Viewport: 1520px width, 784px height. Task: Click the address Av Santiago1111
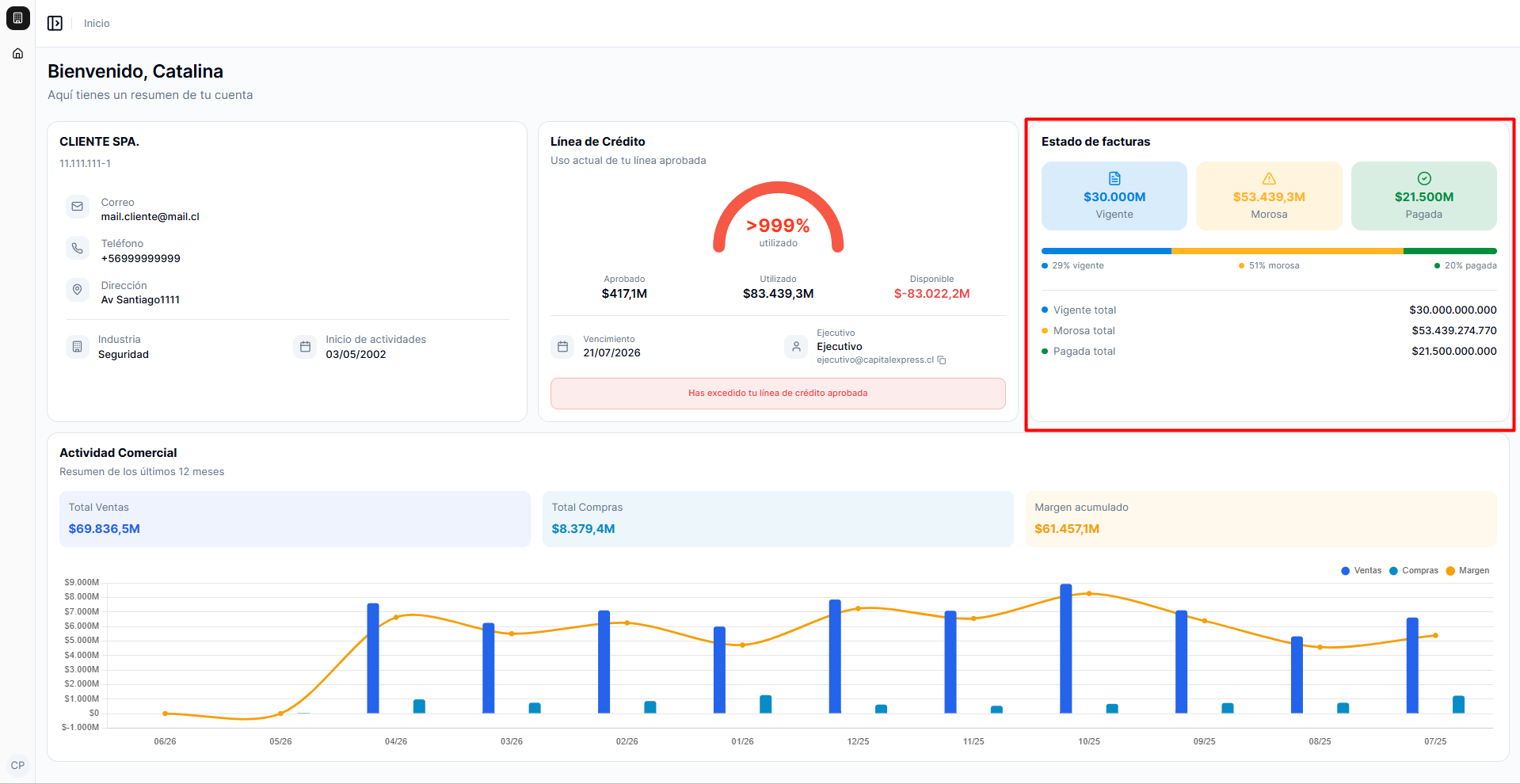(140, 300)
